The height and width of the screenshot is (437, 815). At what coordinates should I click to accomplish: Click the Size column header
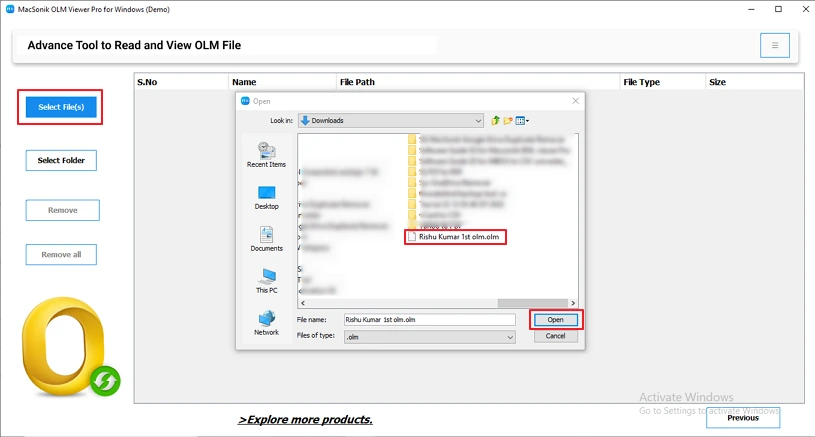(x=755, y=82)
